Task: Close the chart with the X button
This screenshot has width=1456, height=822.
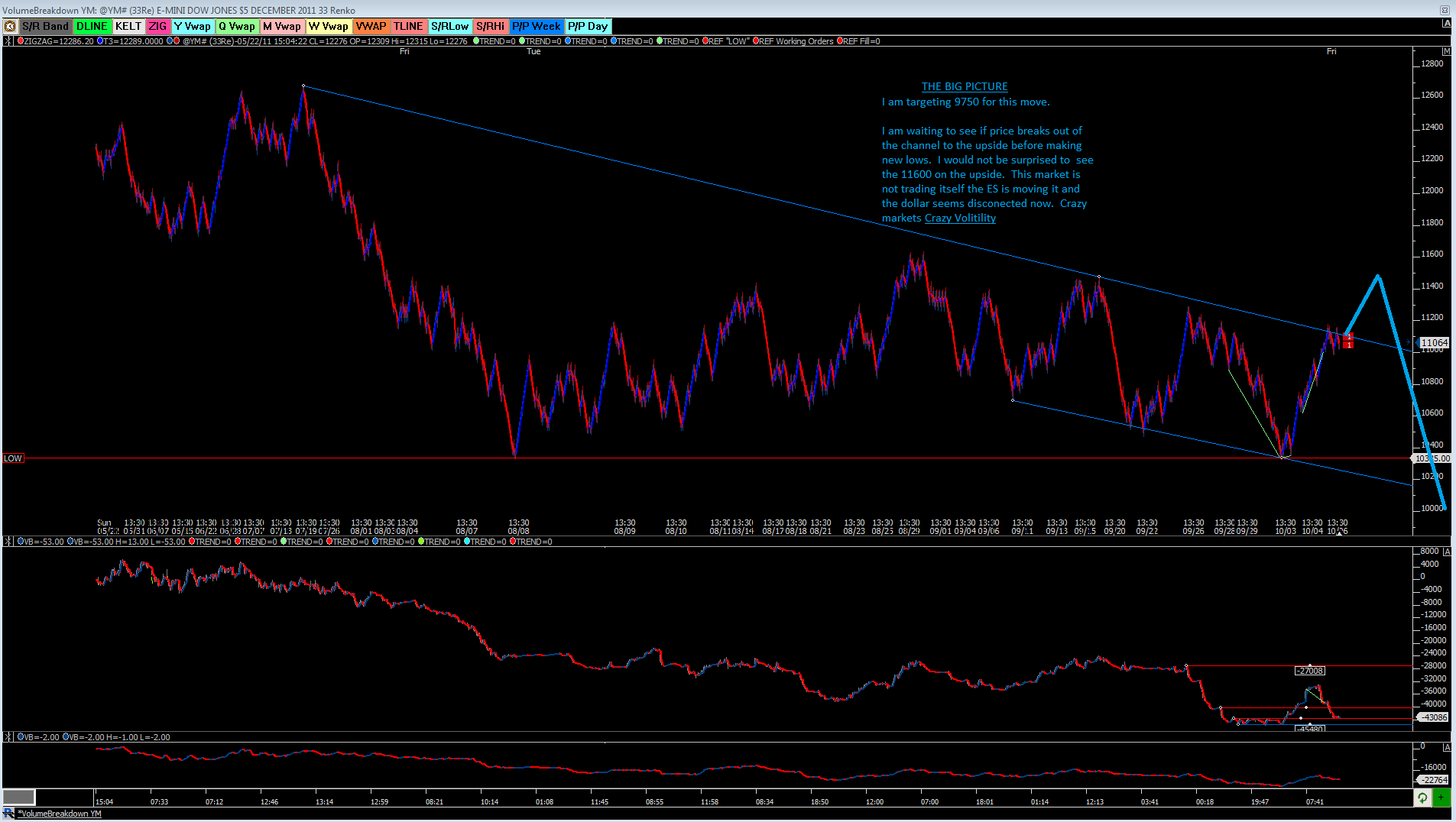Action: point(1445,10)
